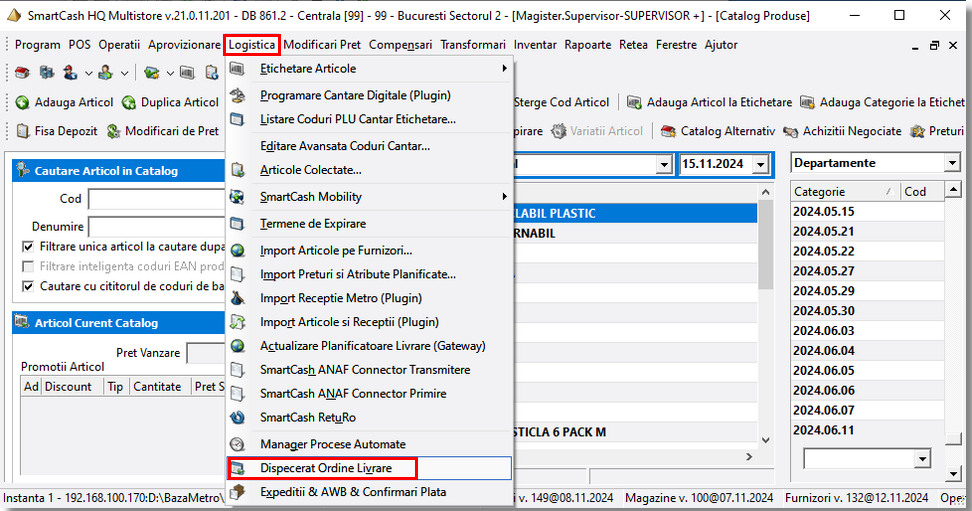
Task: Click the Expeditii & AWB box icon
Action: (x=237, y=492)
